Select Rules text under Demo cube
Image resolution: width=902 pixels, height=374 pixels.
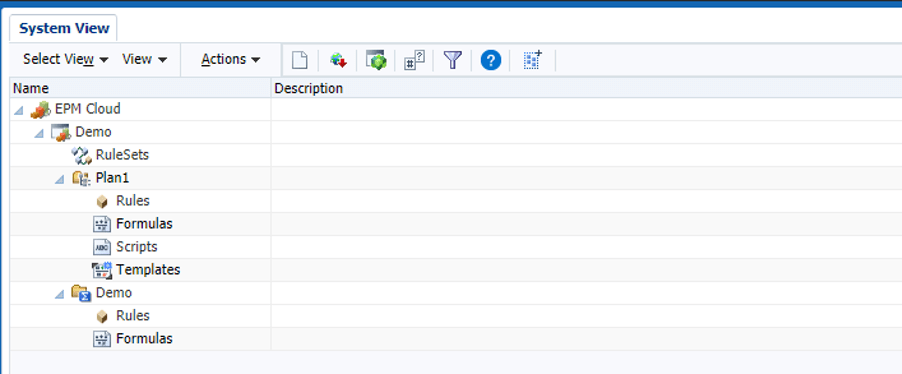pyautogui.click(x=132, y=316)
